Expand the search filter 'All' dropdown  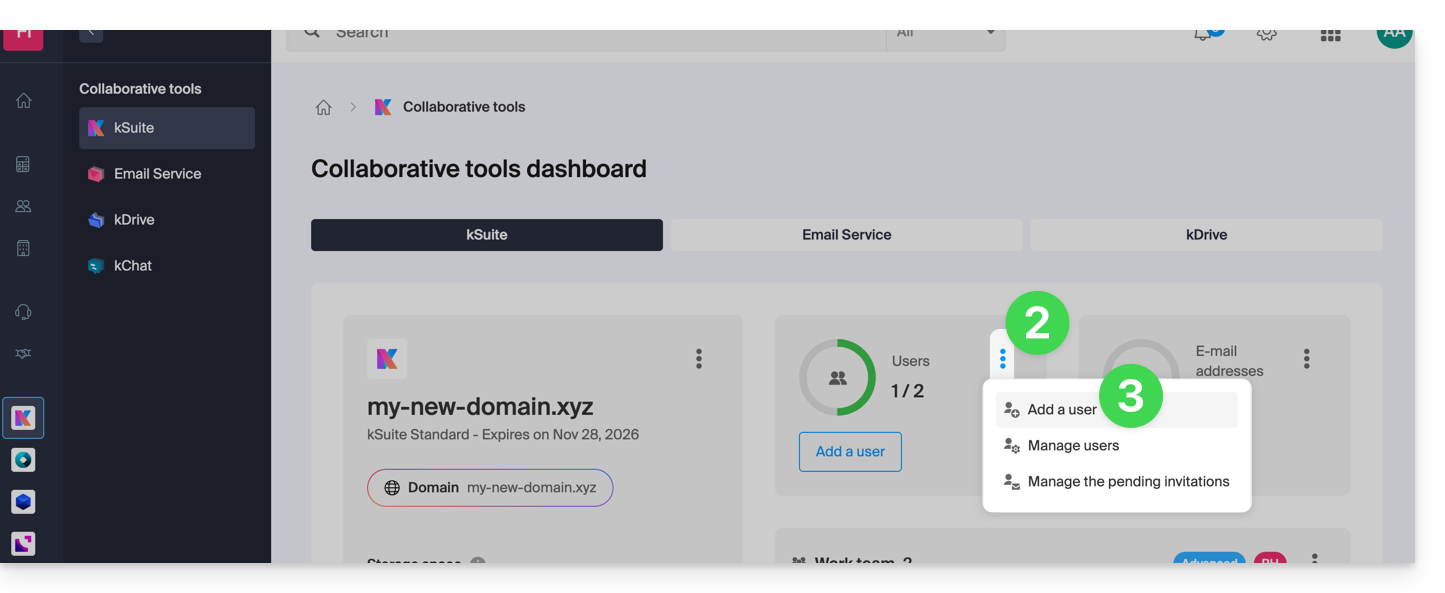[945, 34]
